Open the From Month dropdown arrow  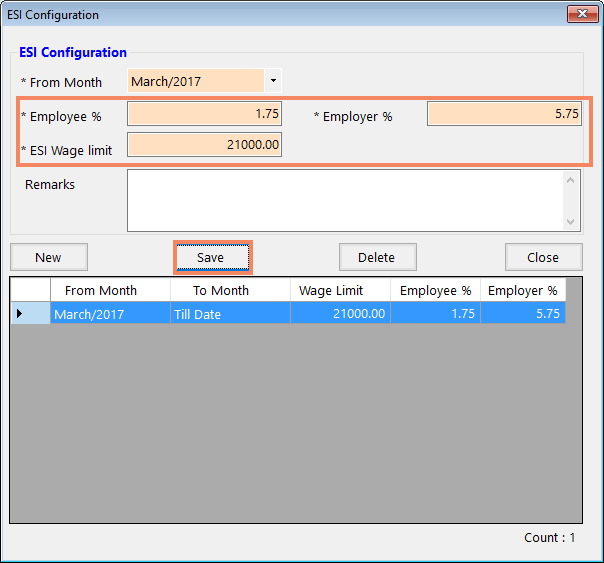[273, 81]
